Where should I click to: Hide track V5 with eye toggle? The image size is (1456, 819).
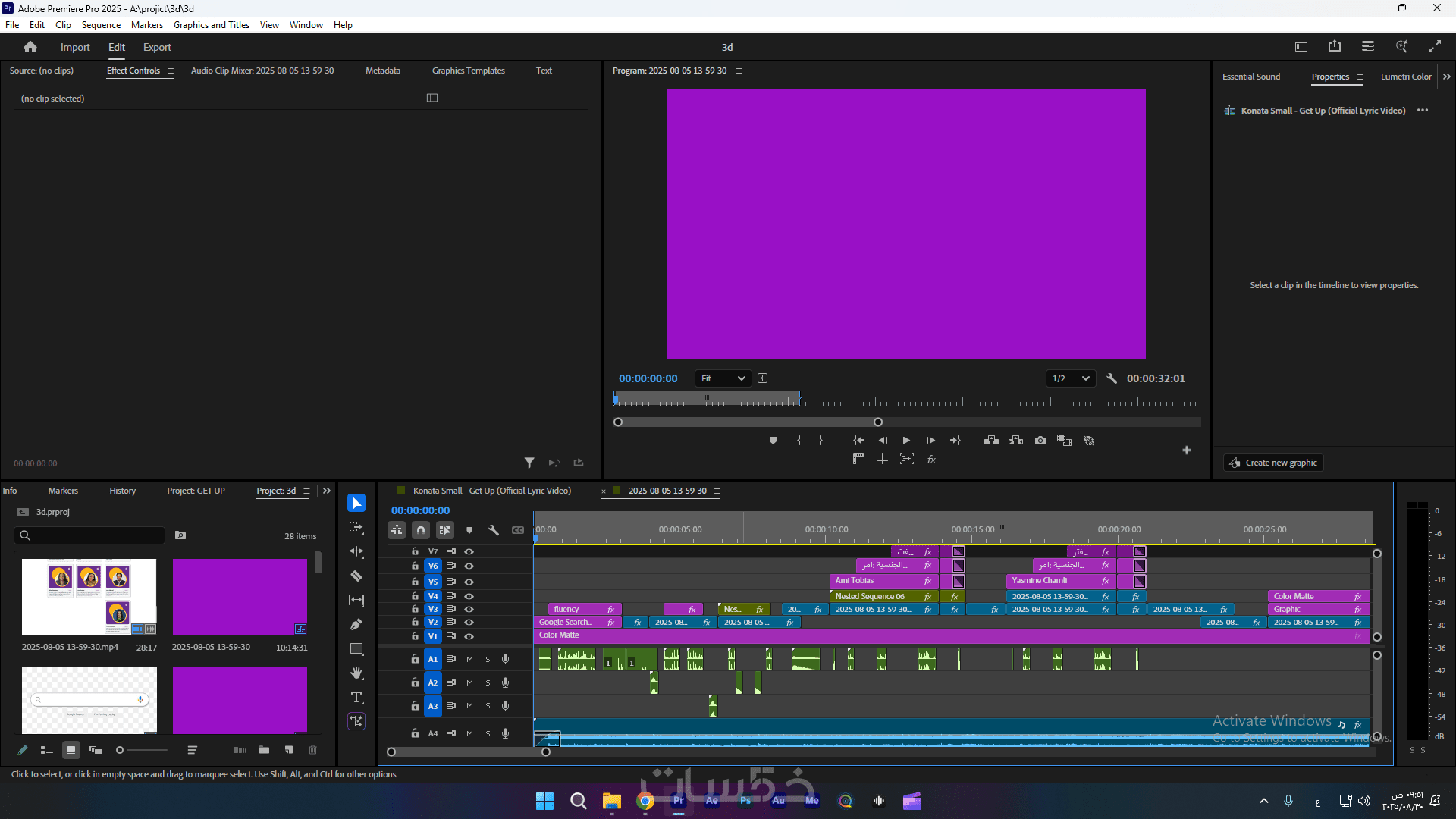pos(469,582)
